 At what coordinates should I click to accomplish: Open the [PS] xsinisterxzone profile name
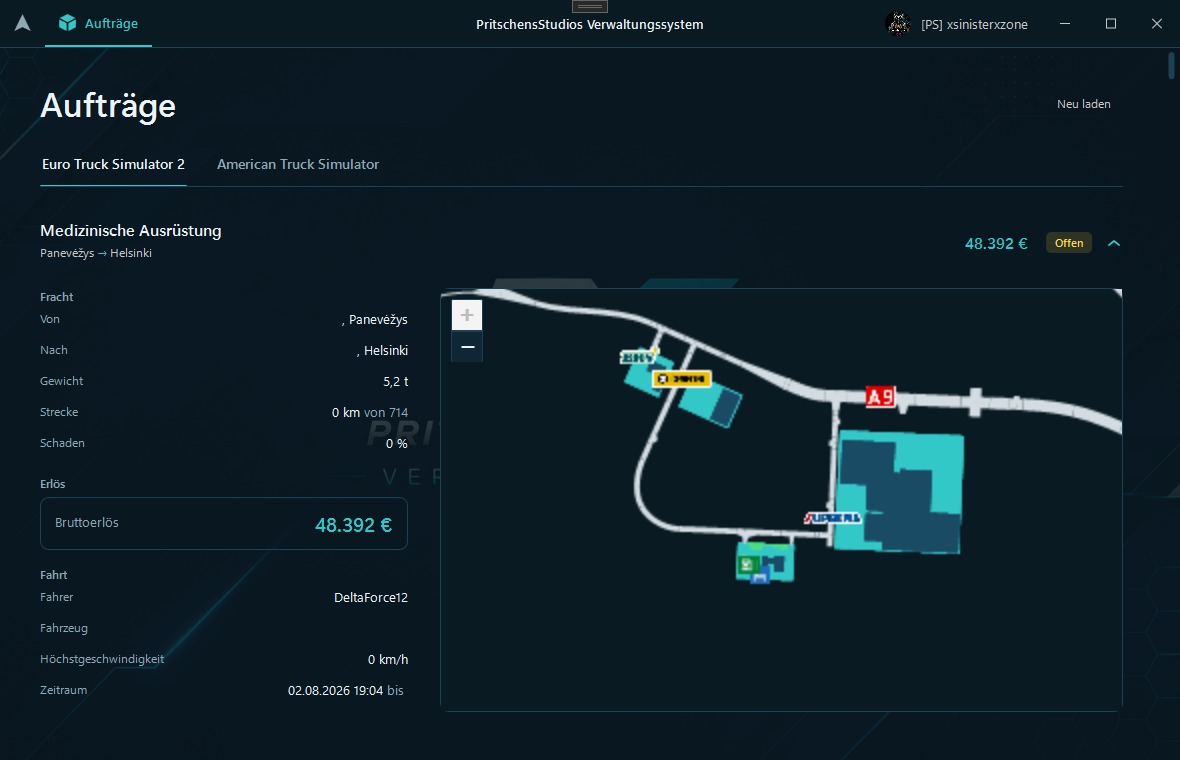point(974,24)
